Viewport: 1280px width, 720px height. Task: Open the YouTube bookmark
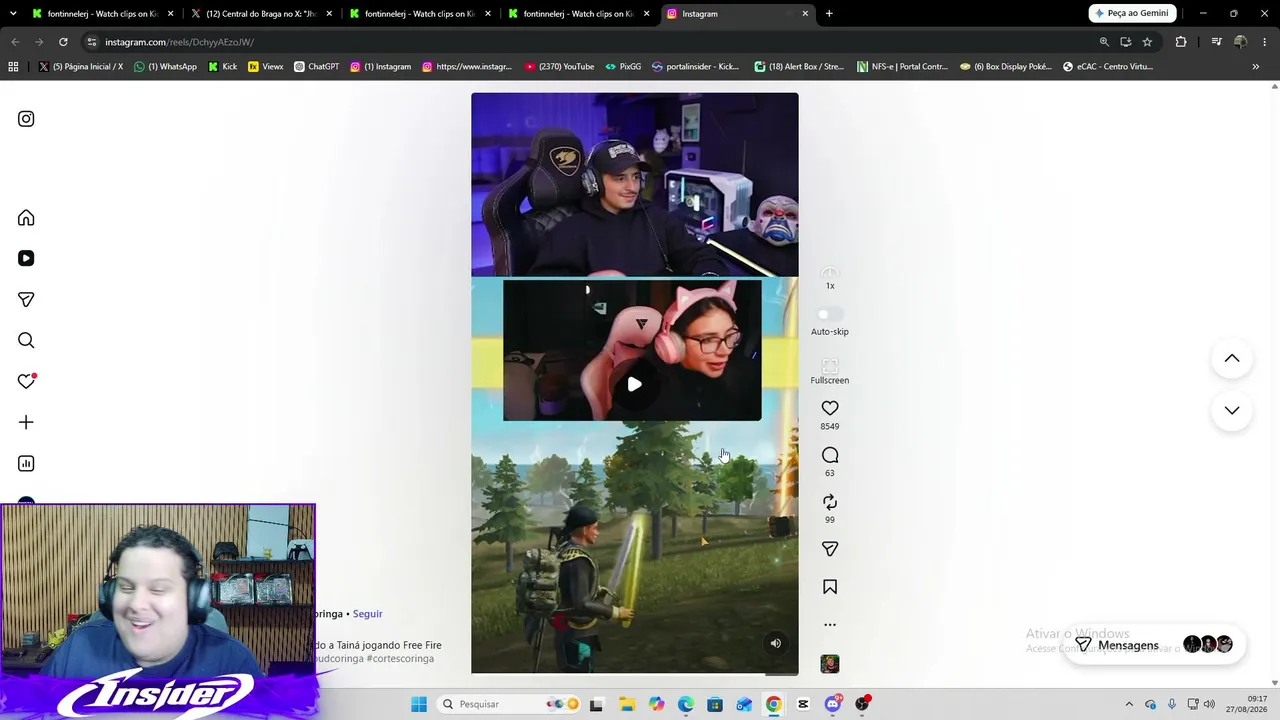pyautogui.click(x=559, y=67)
